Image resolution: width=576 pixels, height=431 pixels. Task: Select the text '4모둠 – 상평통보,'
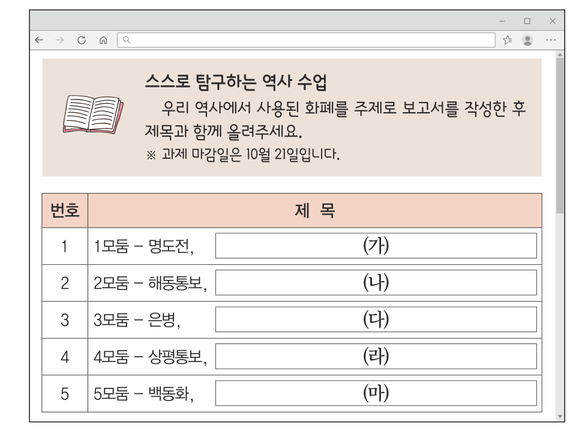pyautogui.click(x=150, y=356)
